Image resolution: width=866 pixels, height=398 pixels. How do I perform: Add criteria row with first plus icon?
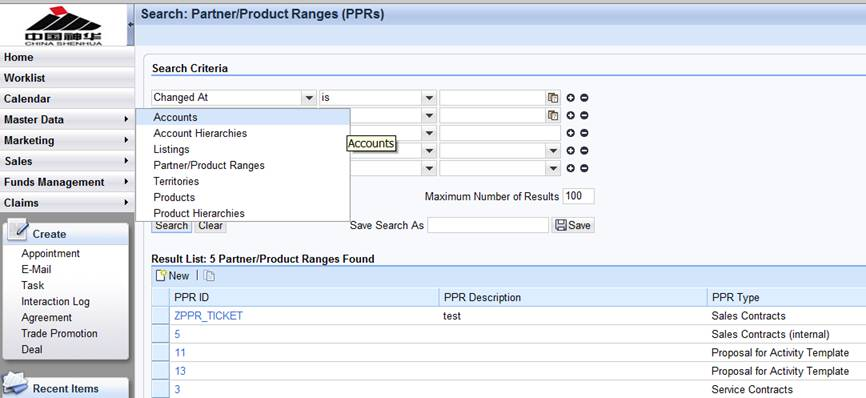pyautogui.click(x=571, y=98)
